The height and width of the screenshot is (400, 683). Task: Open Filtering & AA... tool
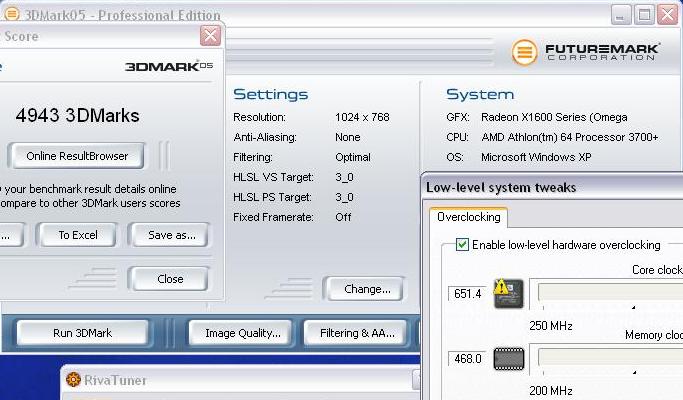pyautogui.click(x=357, y=333)
